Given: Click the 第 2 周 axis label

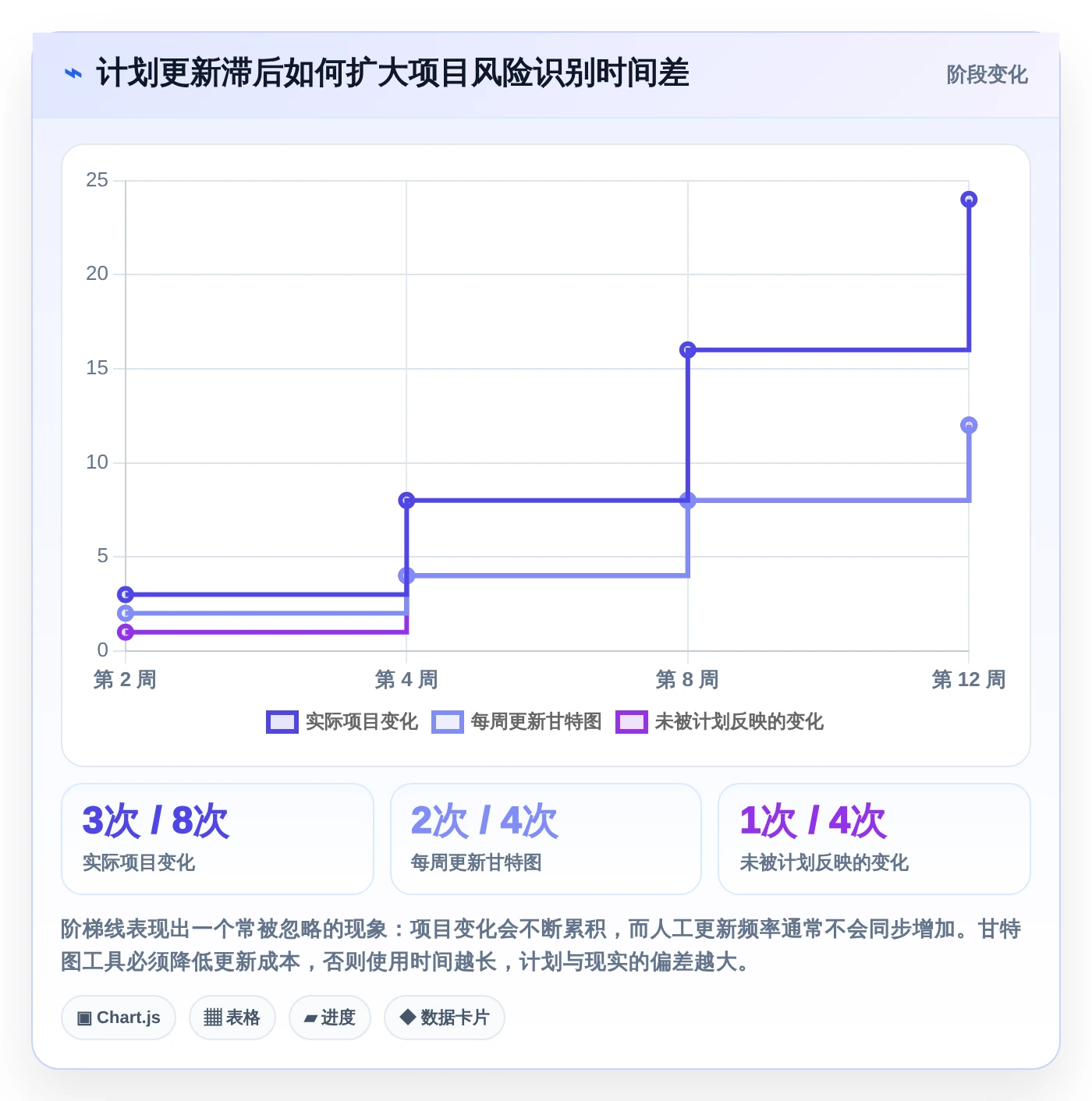Looking at the screenshot, I should coord(126,679).
